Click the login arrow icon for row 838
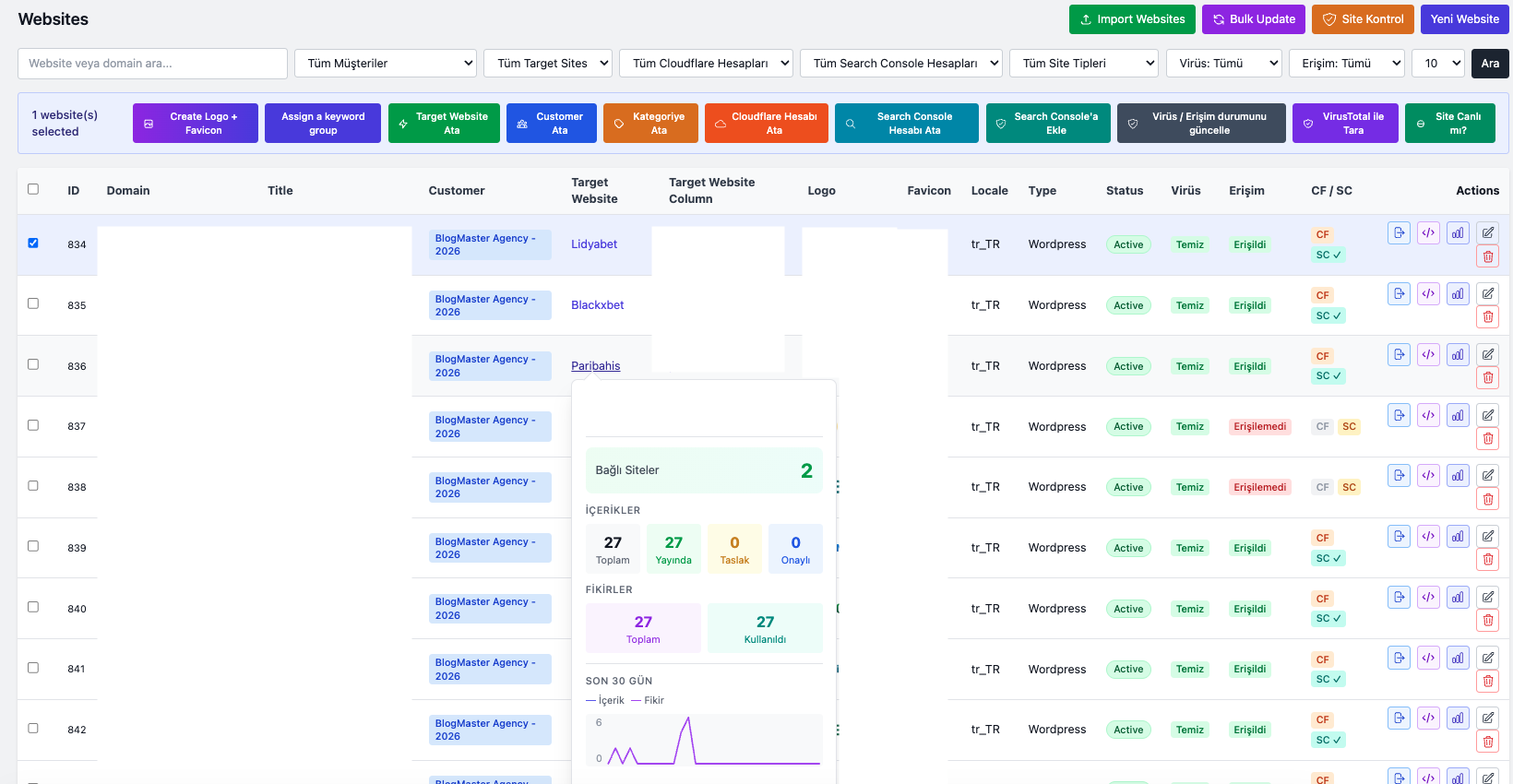1513x784 pixels. pyautogui.click(x=1399, y=475)
